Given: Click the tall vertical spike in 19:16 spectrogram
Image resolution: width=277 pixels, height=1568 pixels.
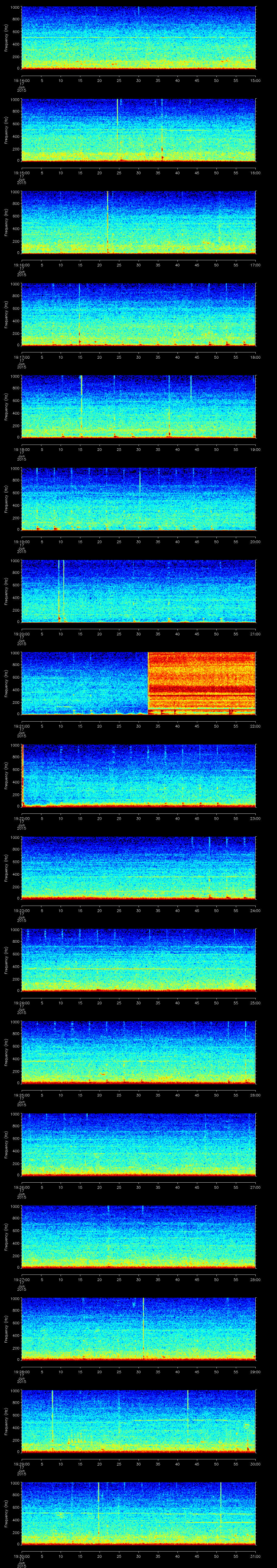Looking at the screenshot, I should tap(107, 222).
